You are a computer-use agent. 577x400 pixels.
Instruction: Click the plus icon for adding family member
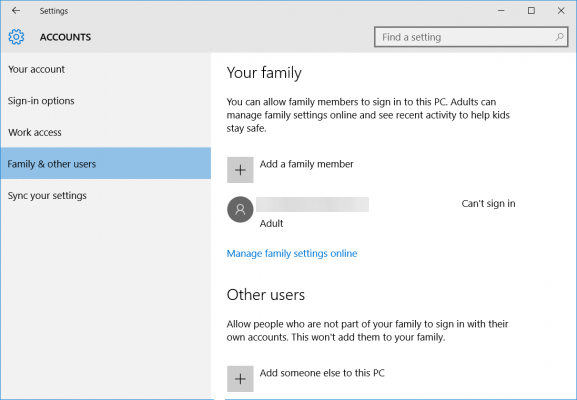(240, 170)
